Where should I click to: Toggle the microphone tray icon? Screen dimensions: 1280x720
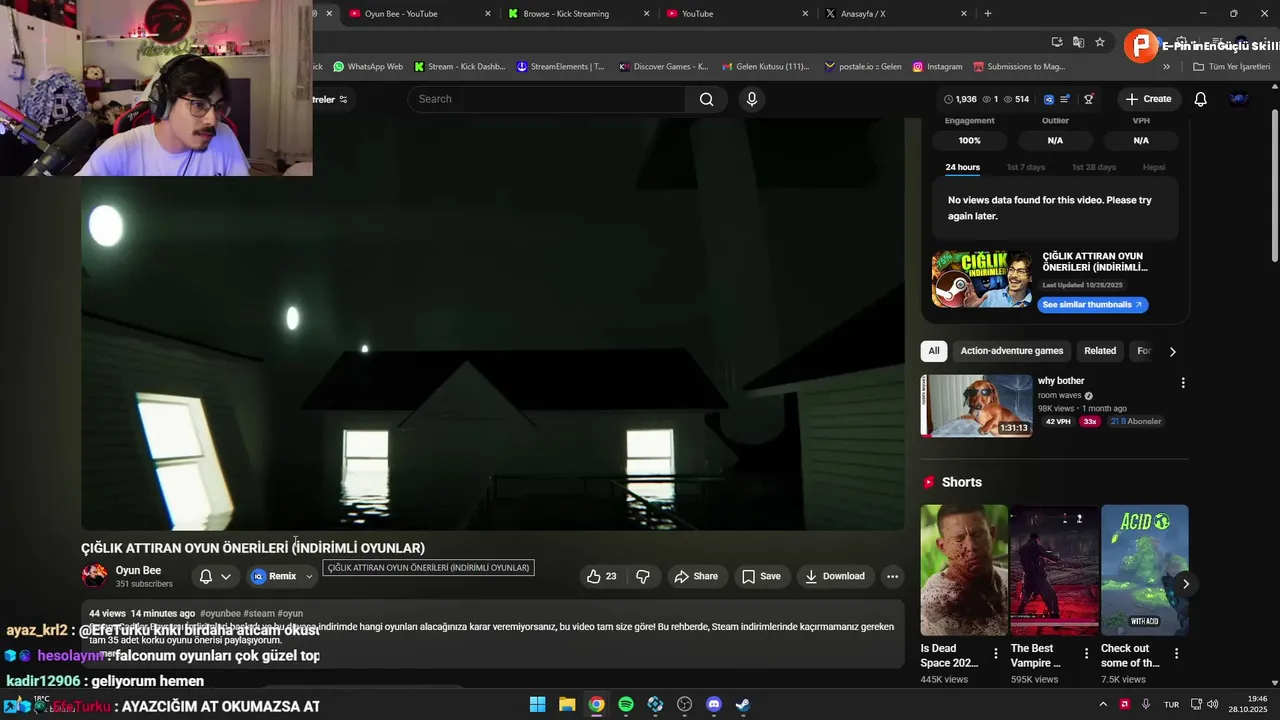click(x=1146, y=704)
